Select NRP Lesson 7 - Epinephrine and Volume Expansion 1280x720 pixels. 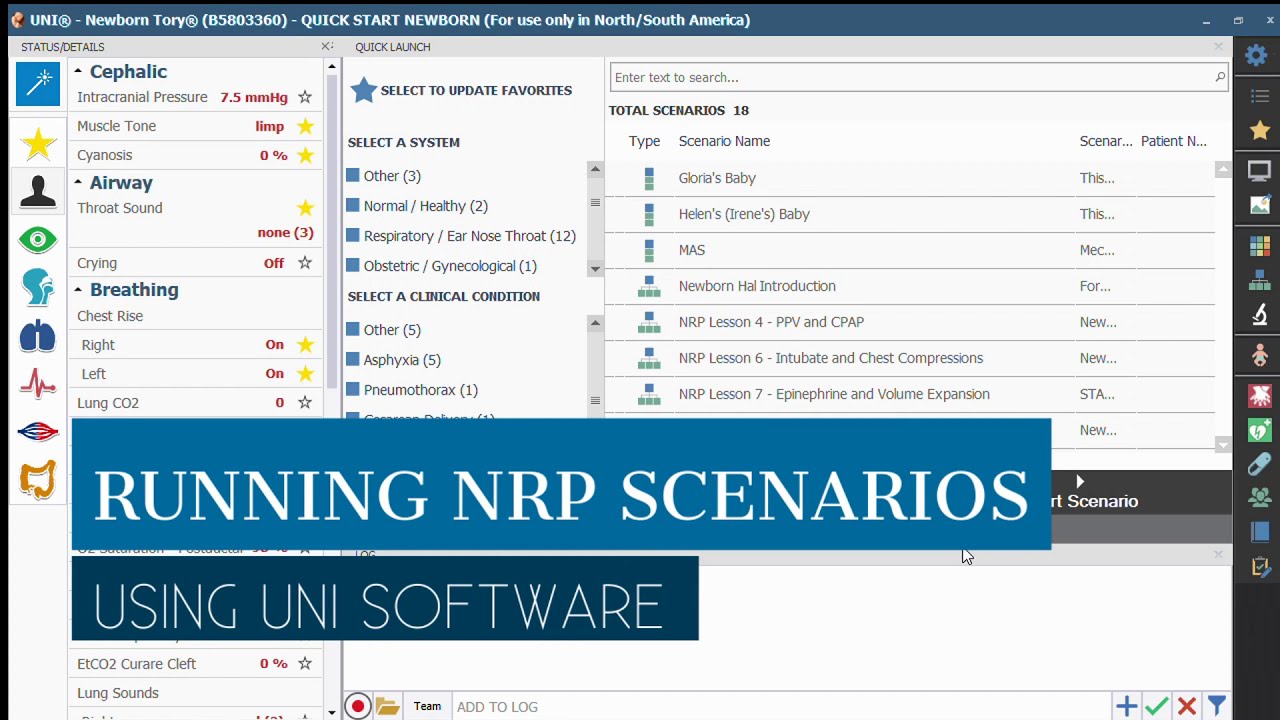[912, 394]
